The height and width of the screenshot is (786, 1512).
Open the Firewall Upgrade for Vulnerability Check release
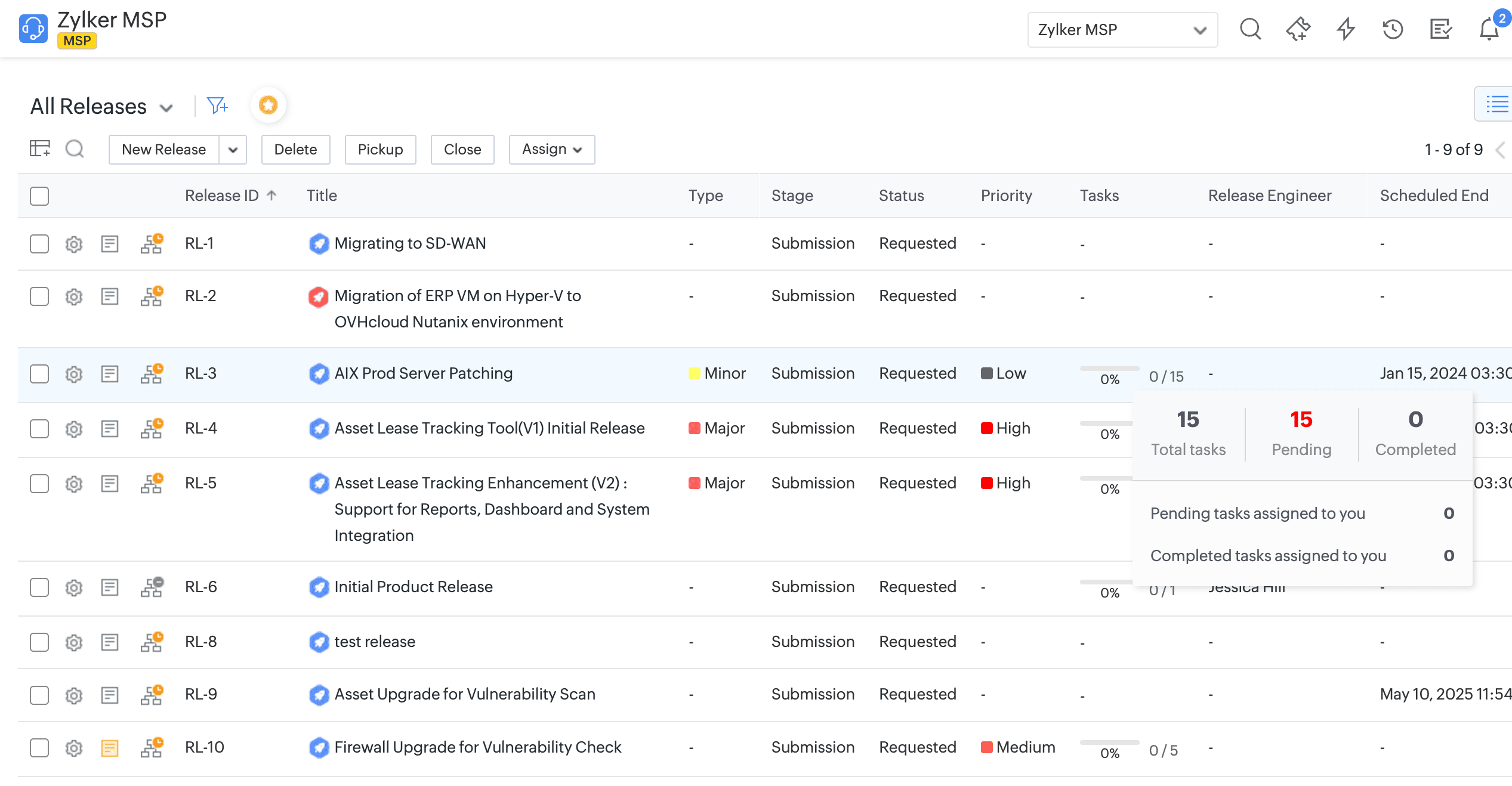[477, 747]
